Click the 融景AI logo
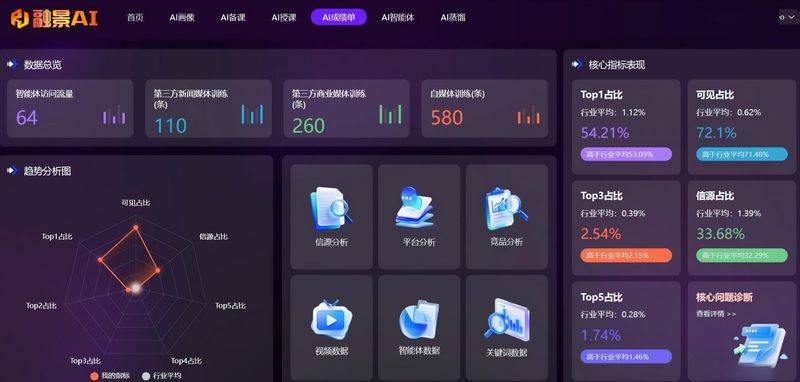 [x=54, y=18]
